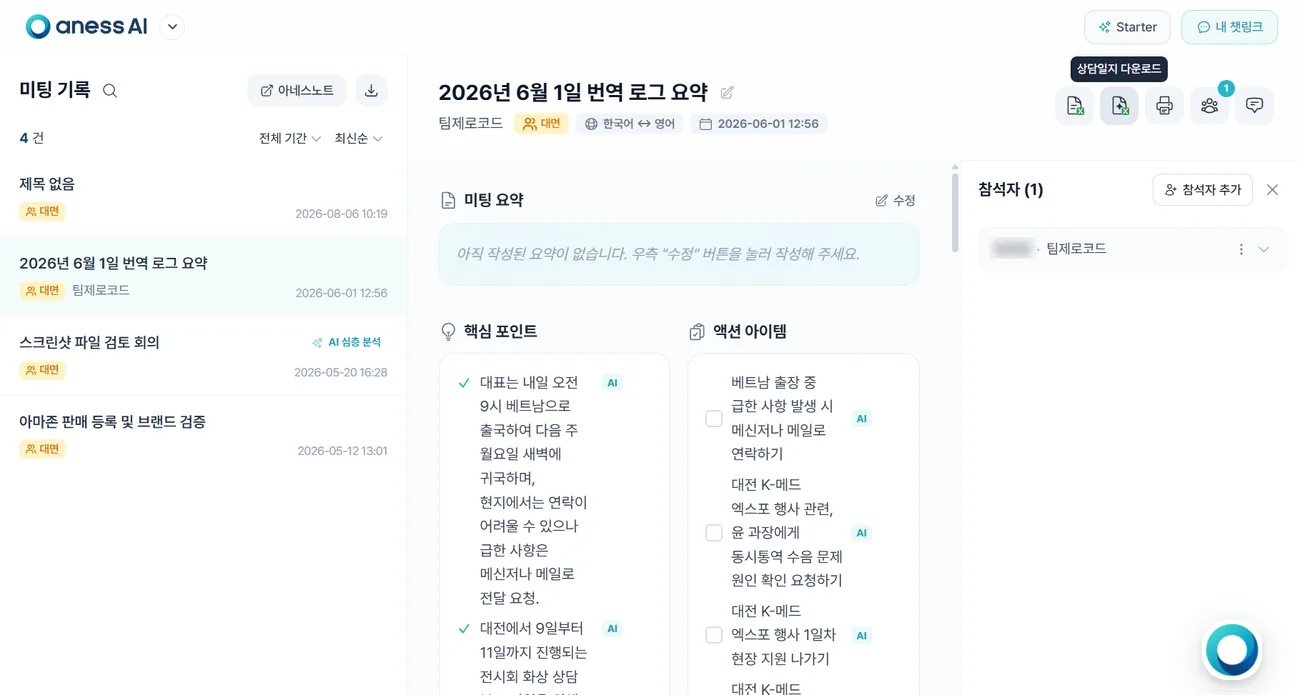This screenshot has height=695, width=1300.
Task: Check the 베트남 출장 중 action item
Action: pyautogui.click(x=714, y=418)
